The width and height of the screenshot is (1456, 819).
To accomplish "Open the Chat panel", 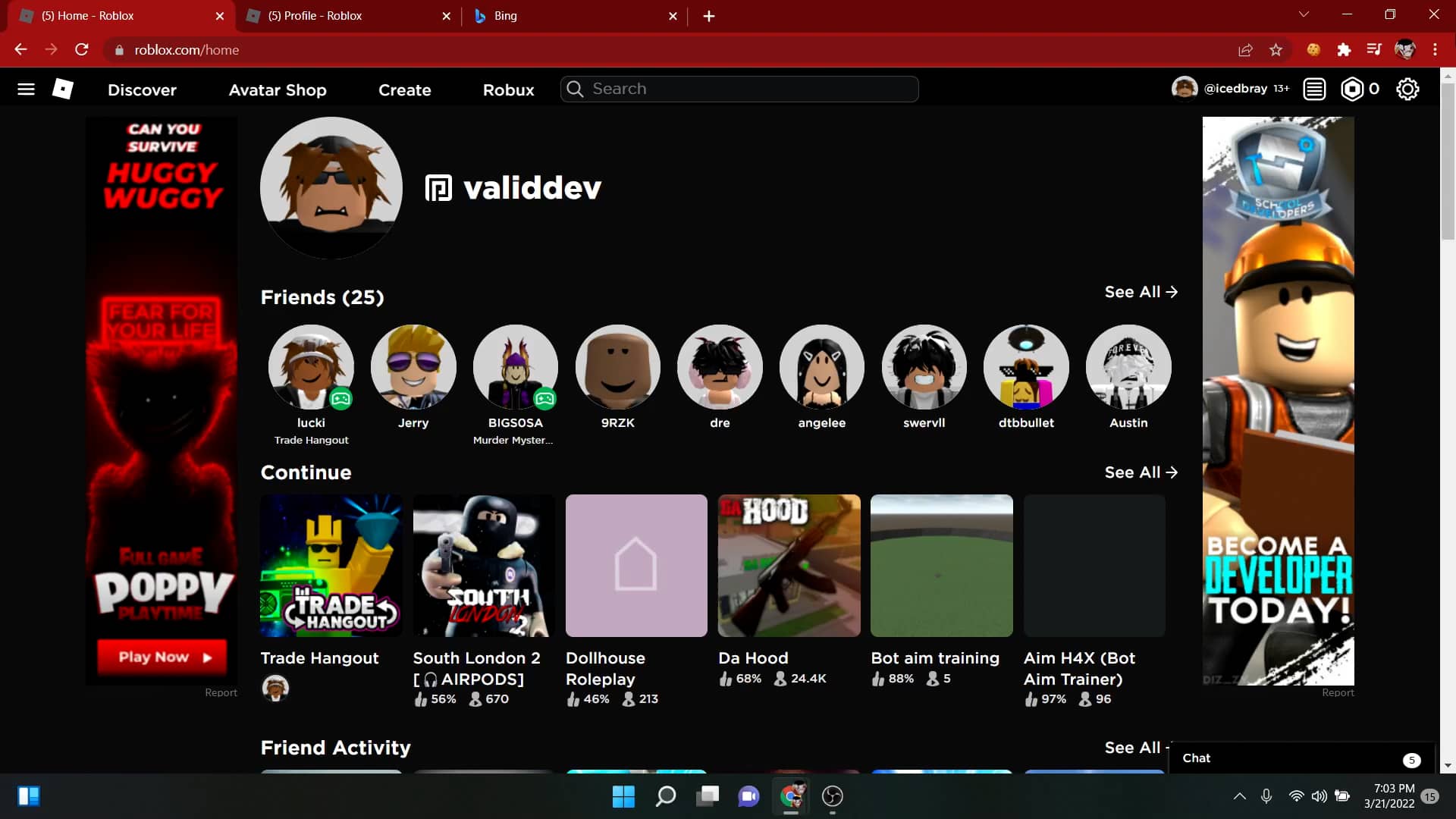I will tap(1301, 758).
